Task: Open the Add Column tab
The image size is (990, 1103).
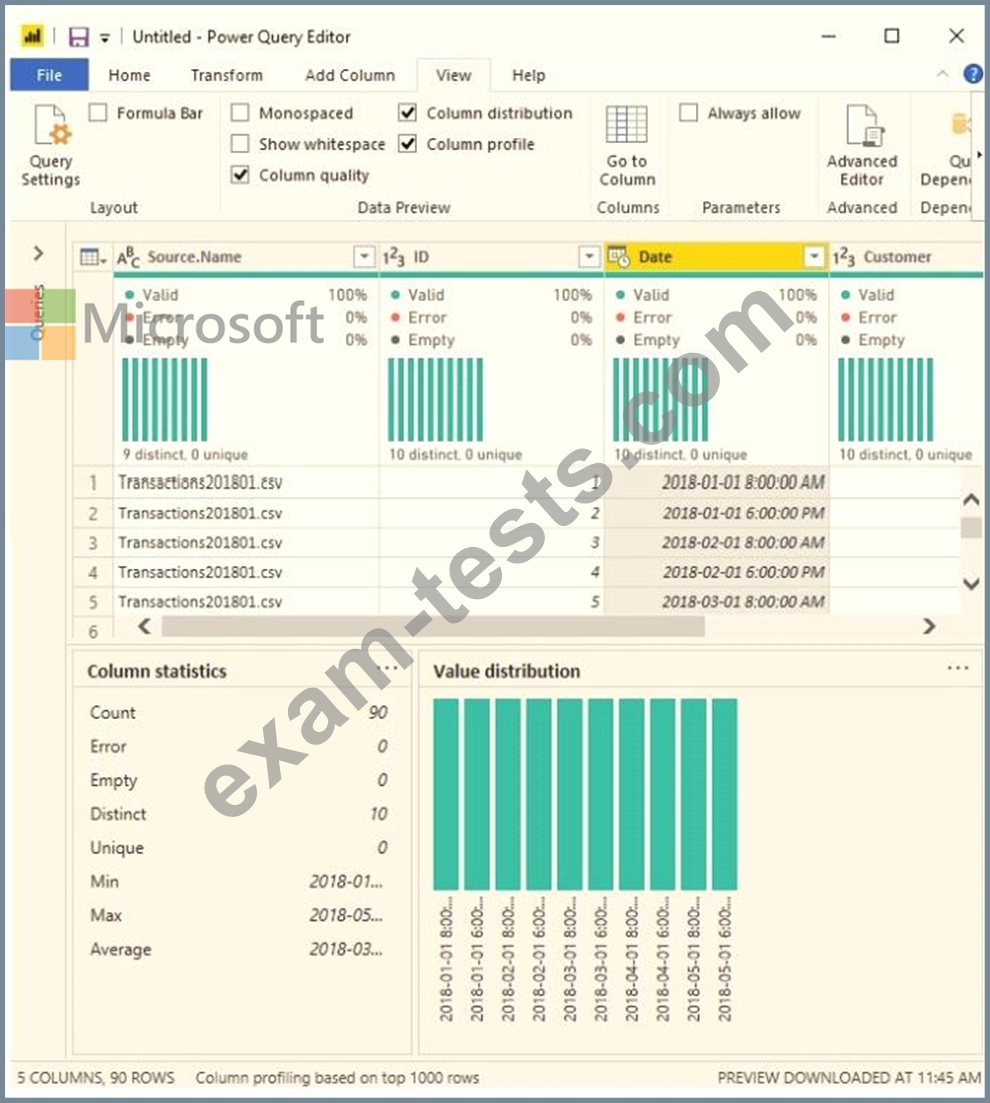Action: click(350, 75)
